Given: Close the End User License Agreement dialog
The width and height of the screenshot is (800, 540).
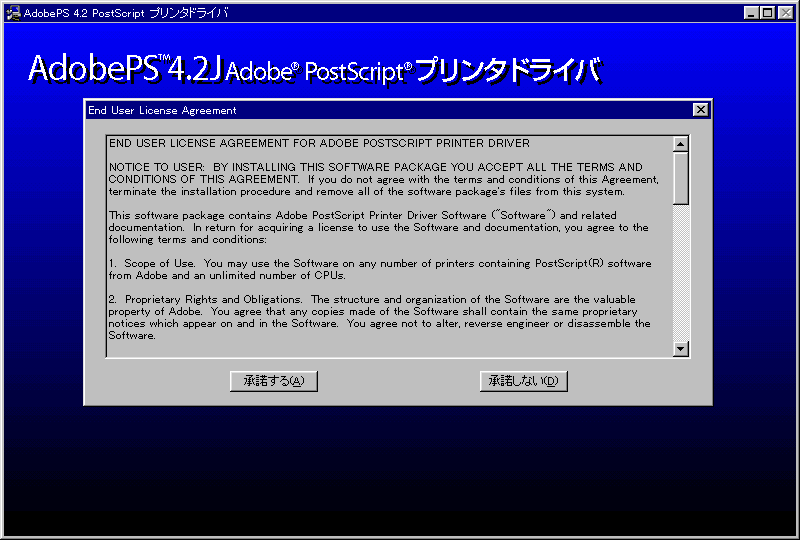Looking at the screenshot, I should tap(701, 110).
